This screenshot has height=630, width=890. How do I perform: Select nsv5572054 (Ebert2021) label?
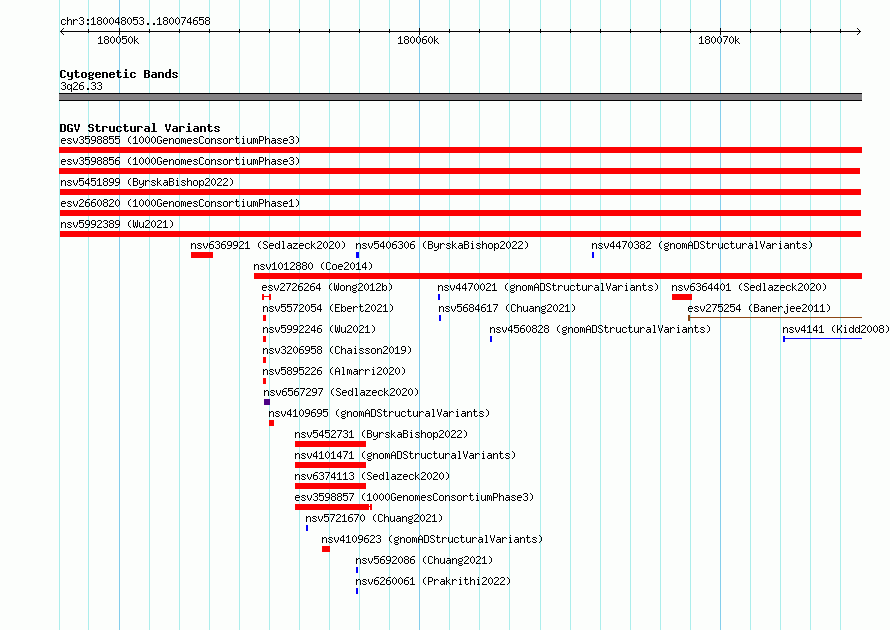coord(328,308)
